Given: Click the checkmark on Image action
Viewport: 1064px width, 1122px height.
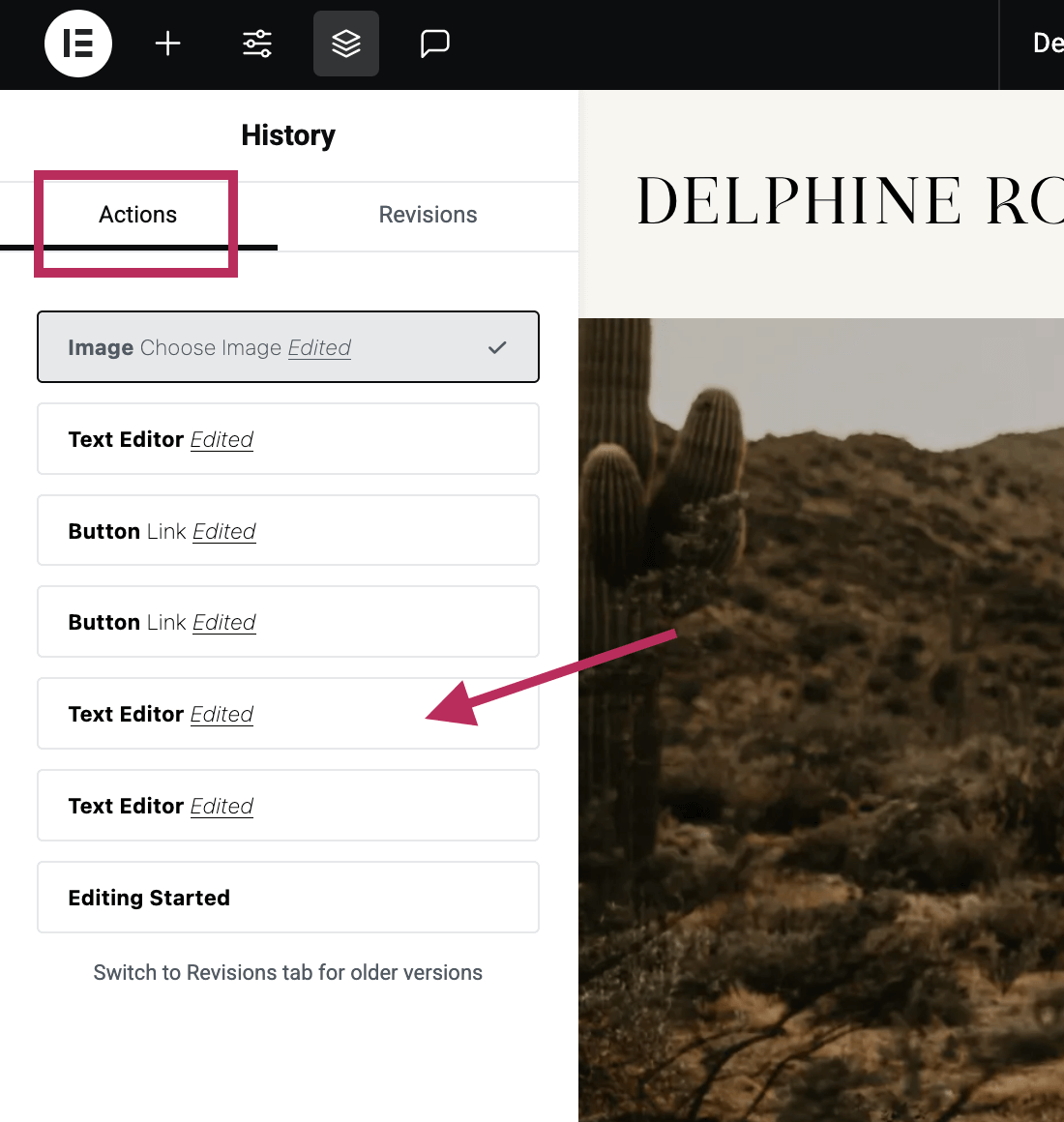Looking at the screenshot, I should click(x=497, y=347).
